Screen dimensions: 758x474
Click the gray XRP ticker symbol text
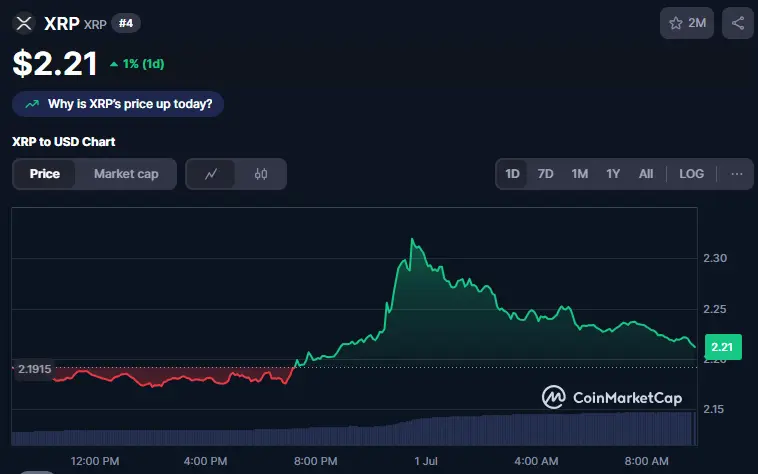[x=95, y=25]
